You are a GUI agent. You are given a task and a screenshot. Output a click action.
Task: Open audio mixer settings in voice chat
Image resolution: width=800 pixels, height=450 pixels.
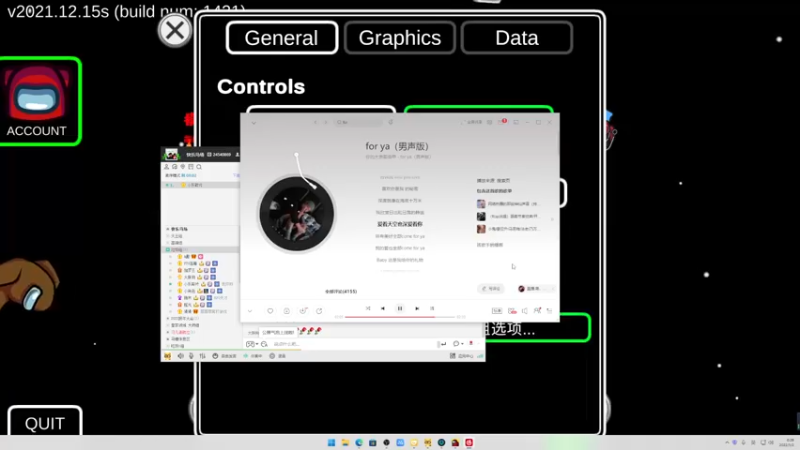[x=203, y=356]
